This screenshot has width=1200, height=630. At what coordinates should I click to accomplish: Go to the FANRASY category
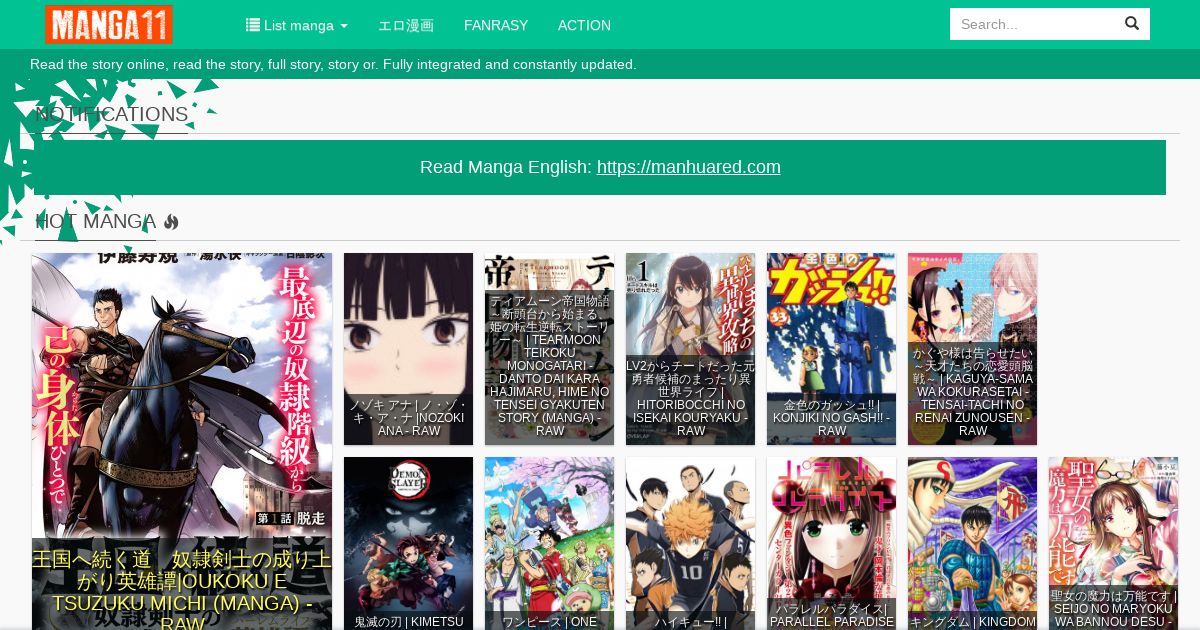tap(496, 25)
